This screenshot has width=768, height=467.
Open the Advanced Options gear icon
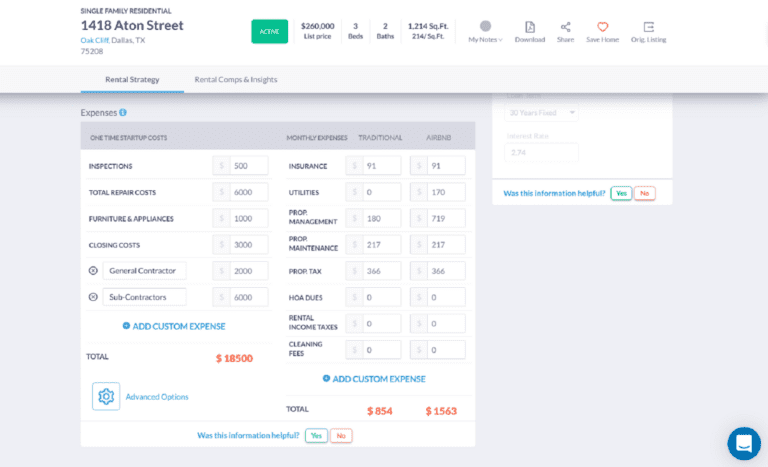pos(106,396)
